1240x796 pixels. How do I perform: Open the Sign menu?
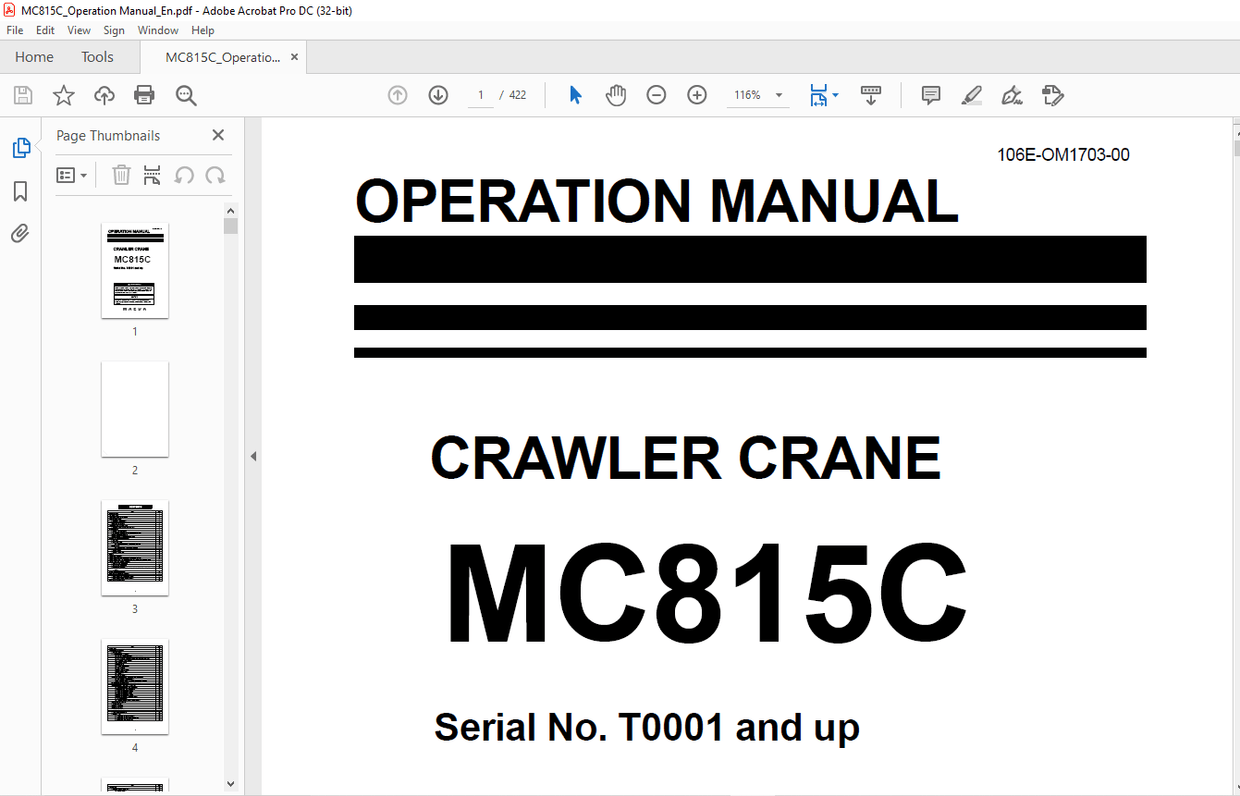pyautogui.click(x=114, y=30)
